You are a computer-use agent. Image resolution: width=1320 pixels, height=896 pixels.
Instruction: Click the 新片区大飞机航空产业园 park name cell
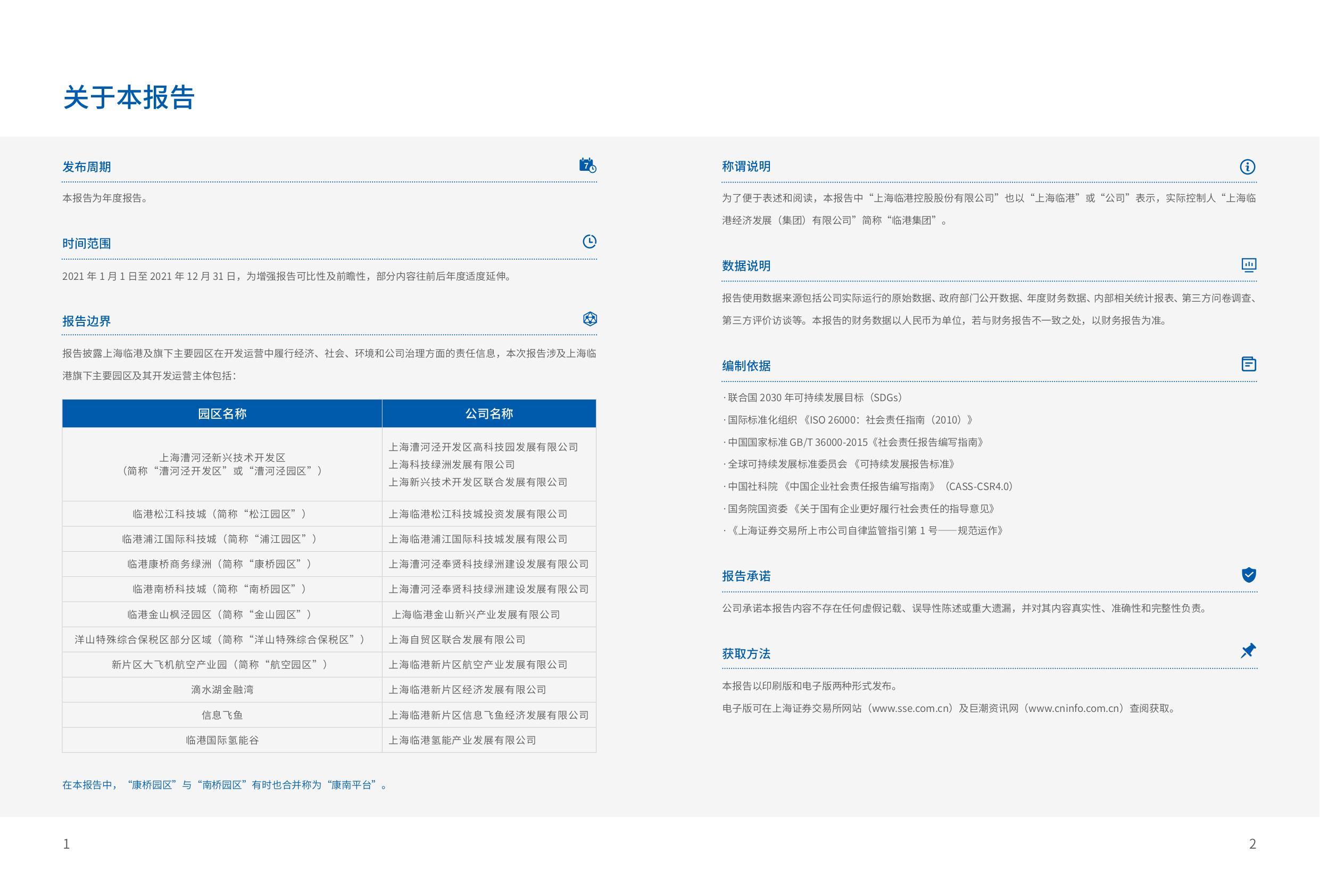(x=222, y=665)
